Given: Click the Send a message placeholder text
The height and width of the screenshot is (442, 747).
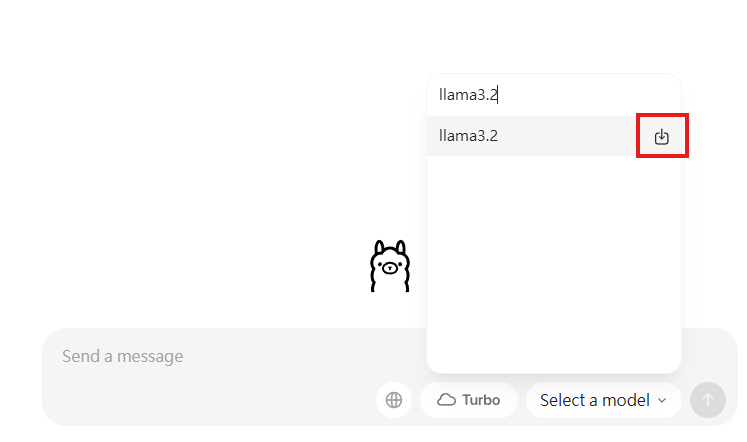Looking at the screenshot, I should (123, 357).
